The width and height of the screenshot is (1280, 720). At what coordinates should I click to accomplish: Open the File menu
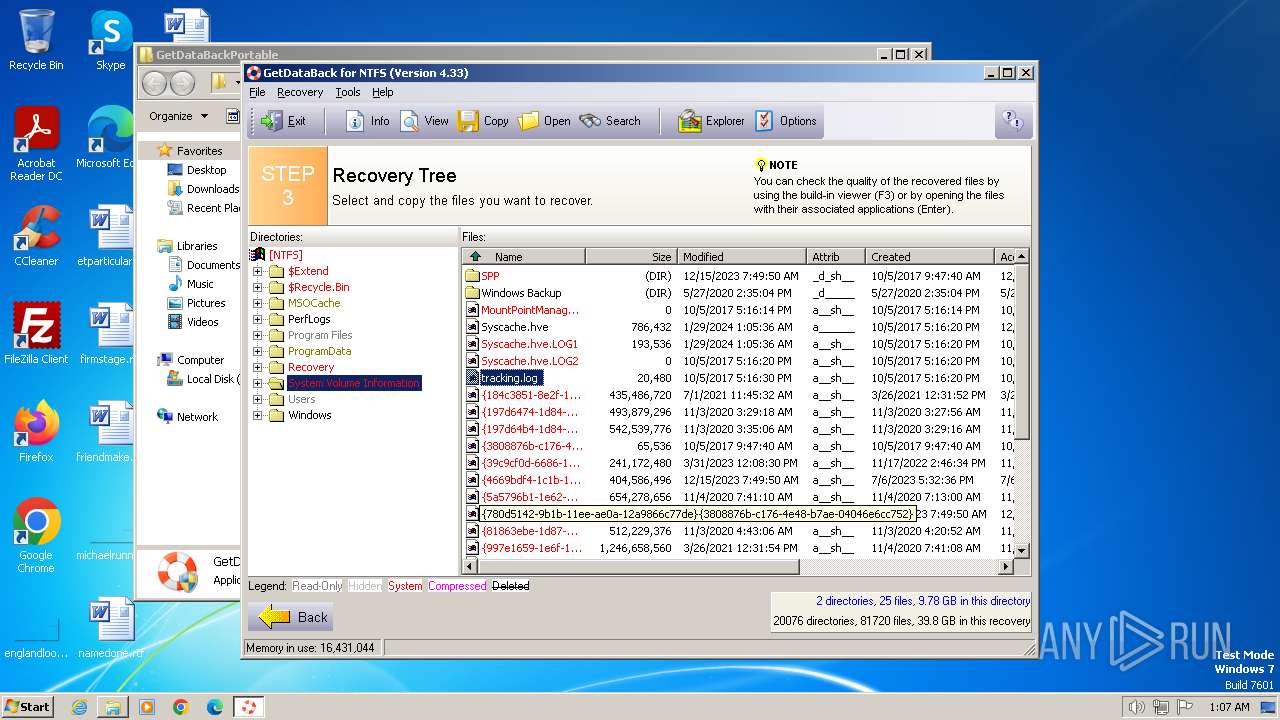click(x=257, y=92)
